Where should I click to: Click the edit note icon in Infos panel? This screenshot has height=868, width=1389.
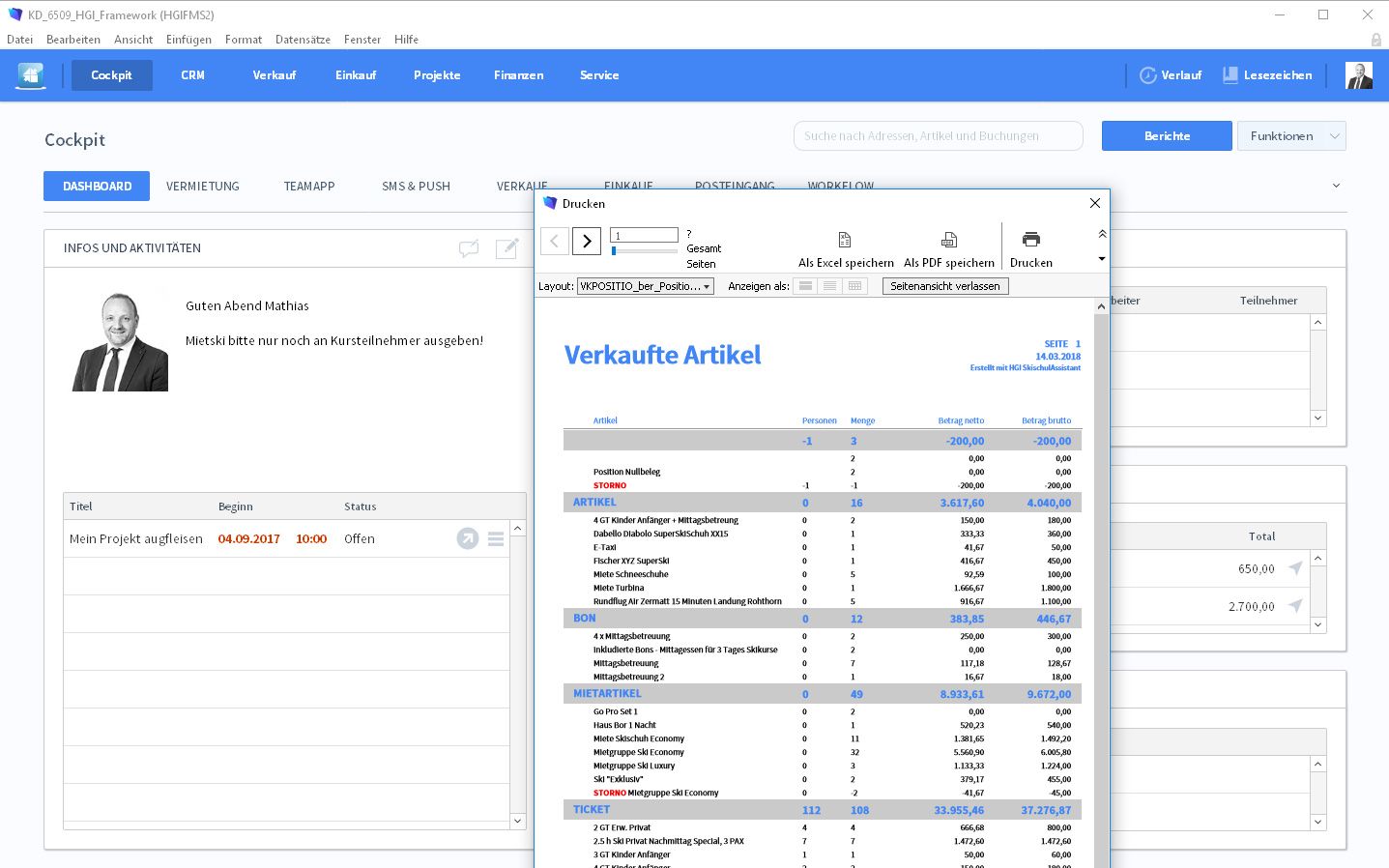[x=506, y=249]
